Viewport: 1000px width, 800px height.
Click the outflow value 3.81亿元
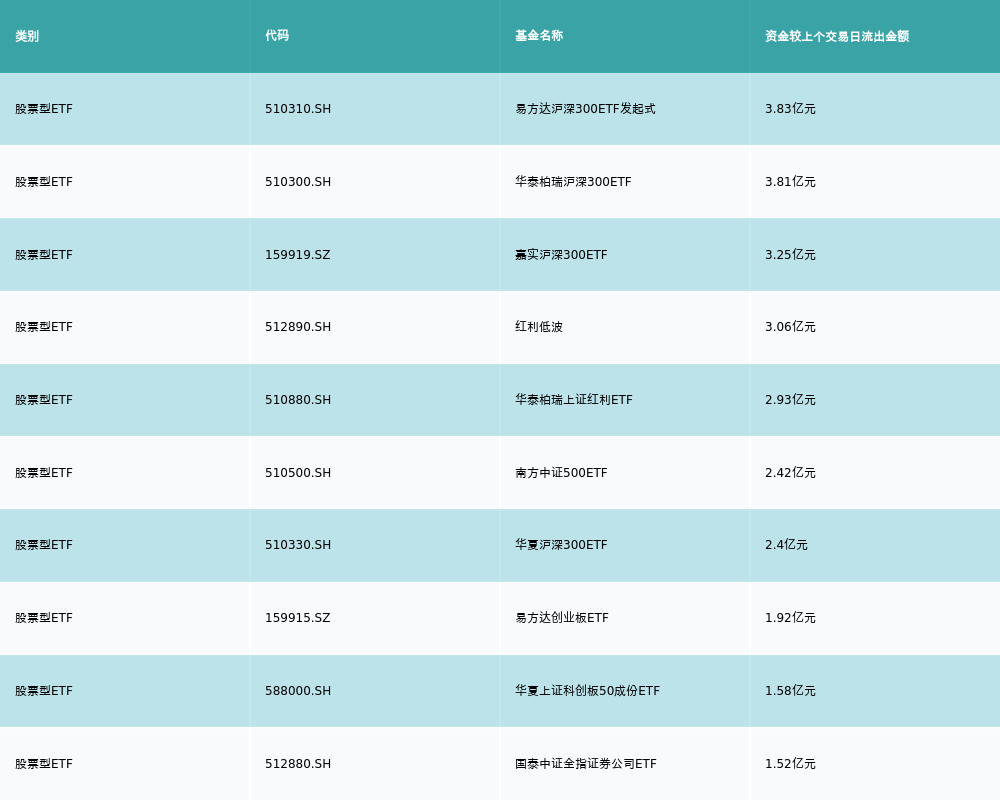point(790,182)
